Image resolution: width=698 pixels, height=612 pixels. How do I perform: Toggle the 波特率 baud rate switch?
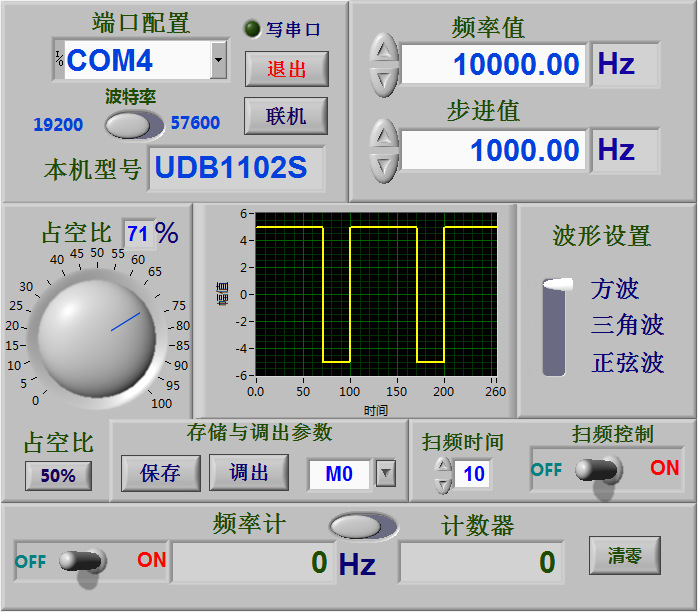pyautogui.click(x=134, y=125)
